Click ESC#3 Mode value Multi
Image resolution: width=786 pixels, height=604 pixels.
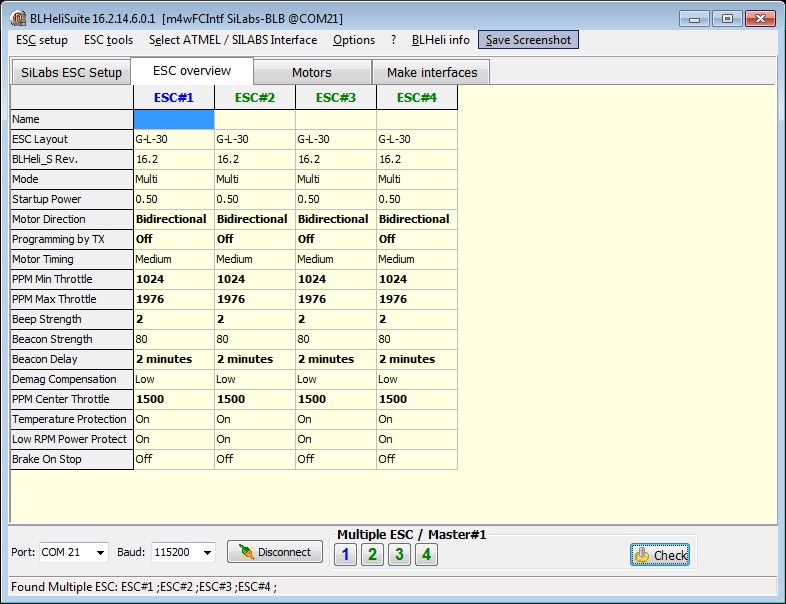tap(336, 179)
